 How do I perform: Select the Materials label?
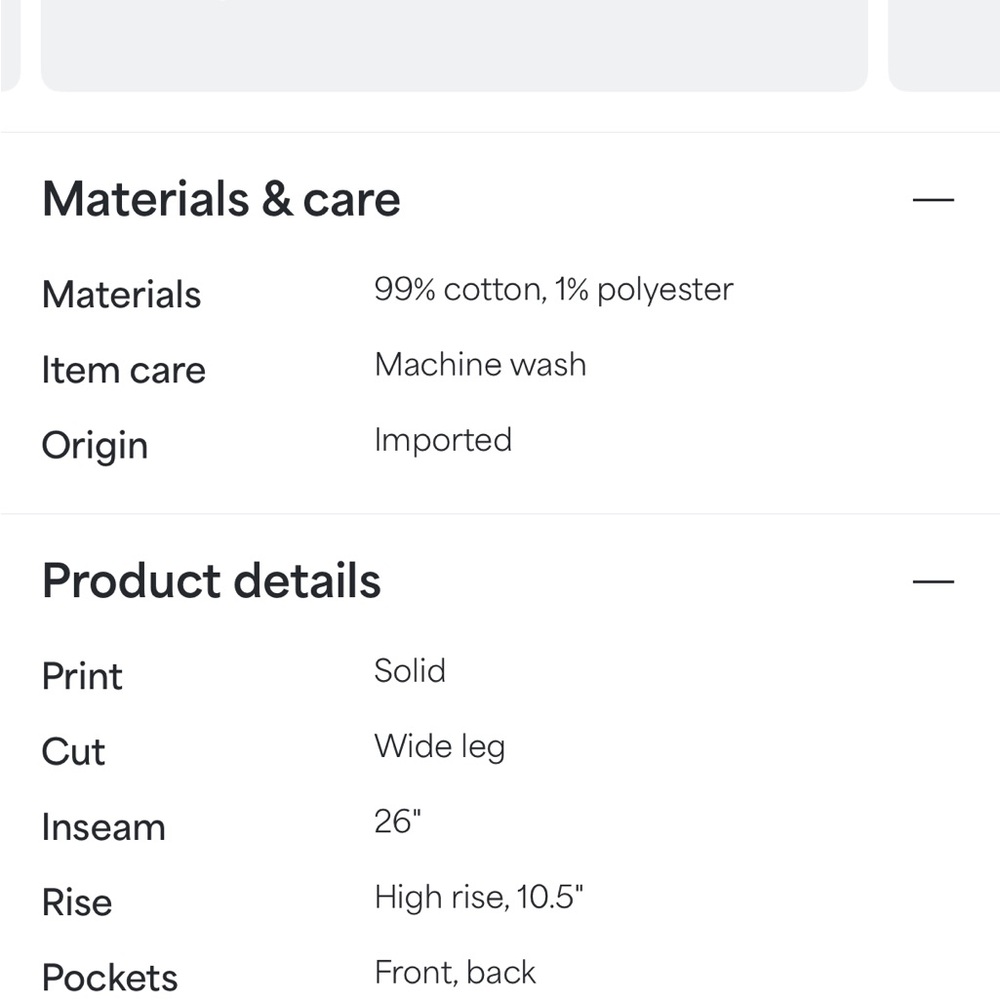point(121,294)
